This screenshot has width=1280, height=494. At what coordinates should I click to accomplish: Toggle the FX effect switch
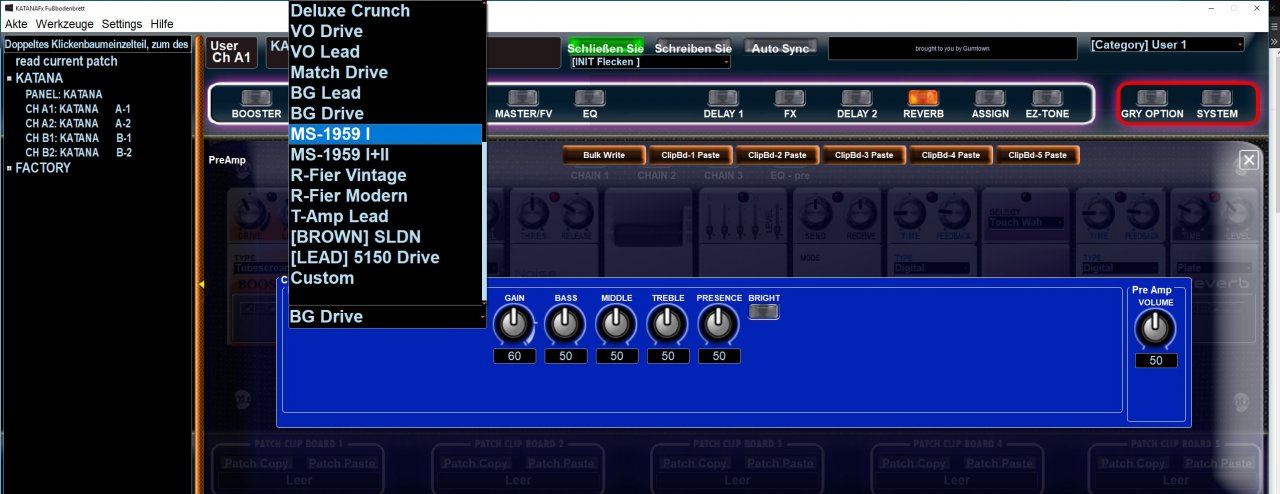pyautogui.click(x=790, y=97)
